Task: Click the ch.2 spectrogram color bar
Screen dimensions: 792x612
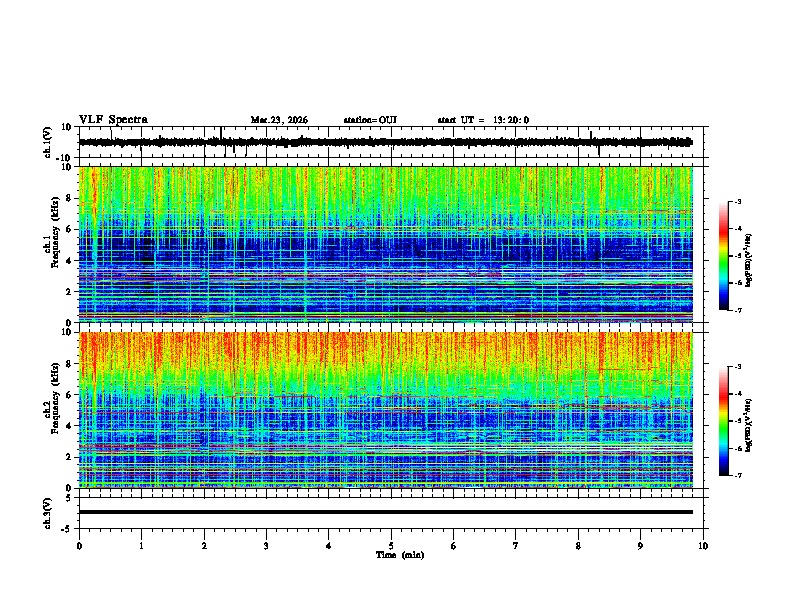Action: 724,421
